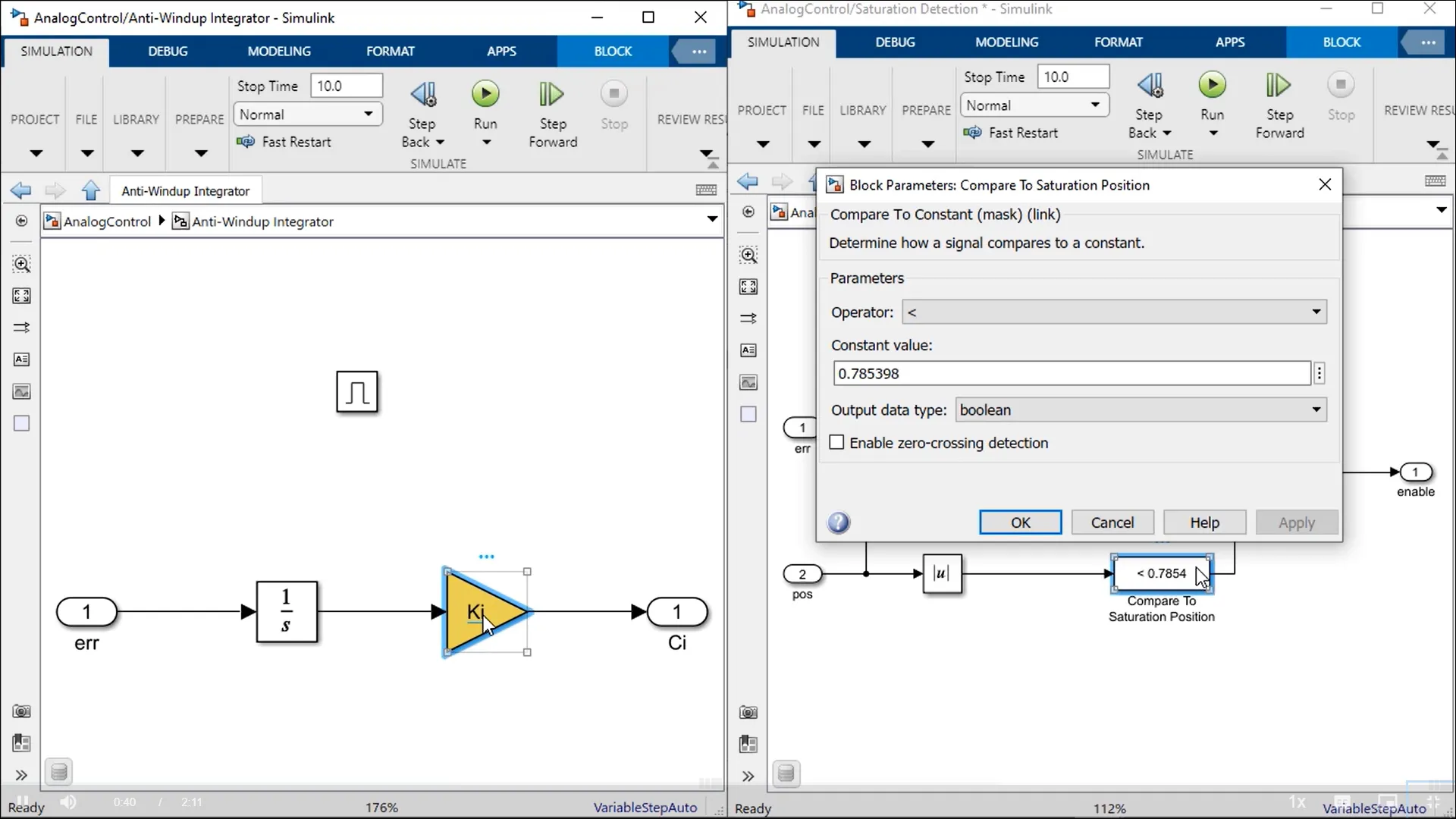
Task: Open the Operator dropdown
Action: 1114,312
